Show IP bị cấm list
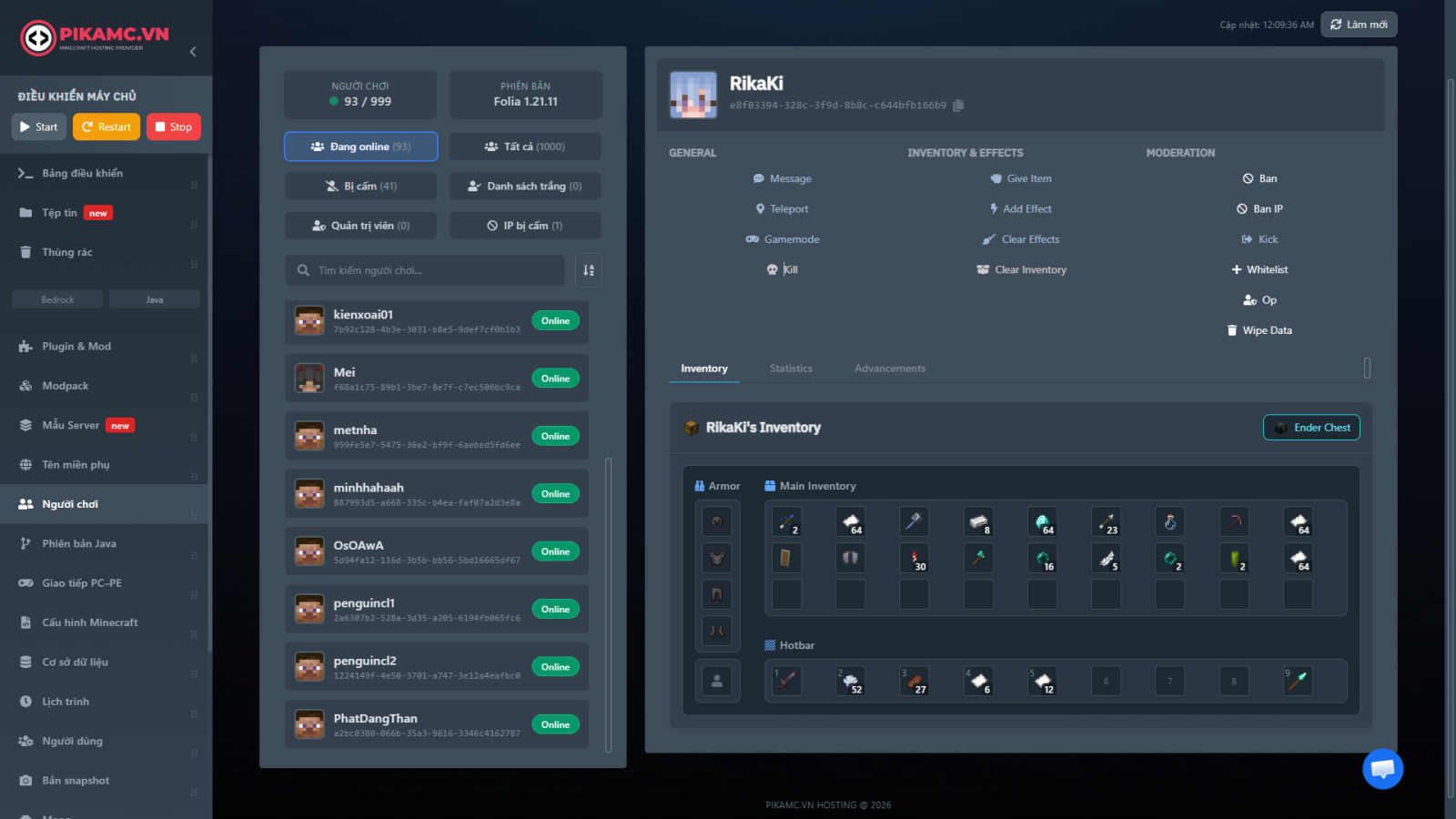The height and width of the screenshot is (819, 1456). [x=525, y=226]
